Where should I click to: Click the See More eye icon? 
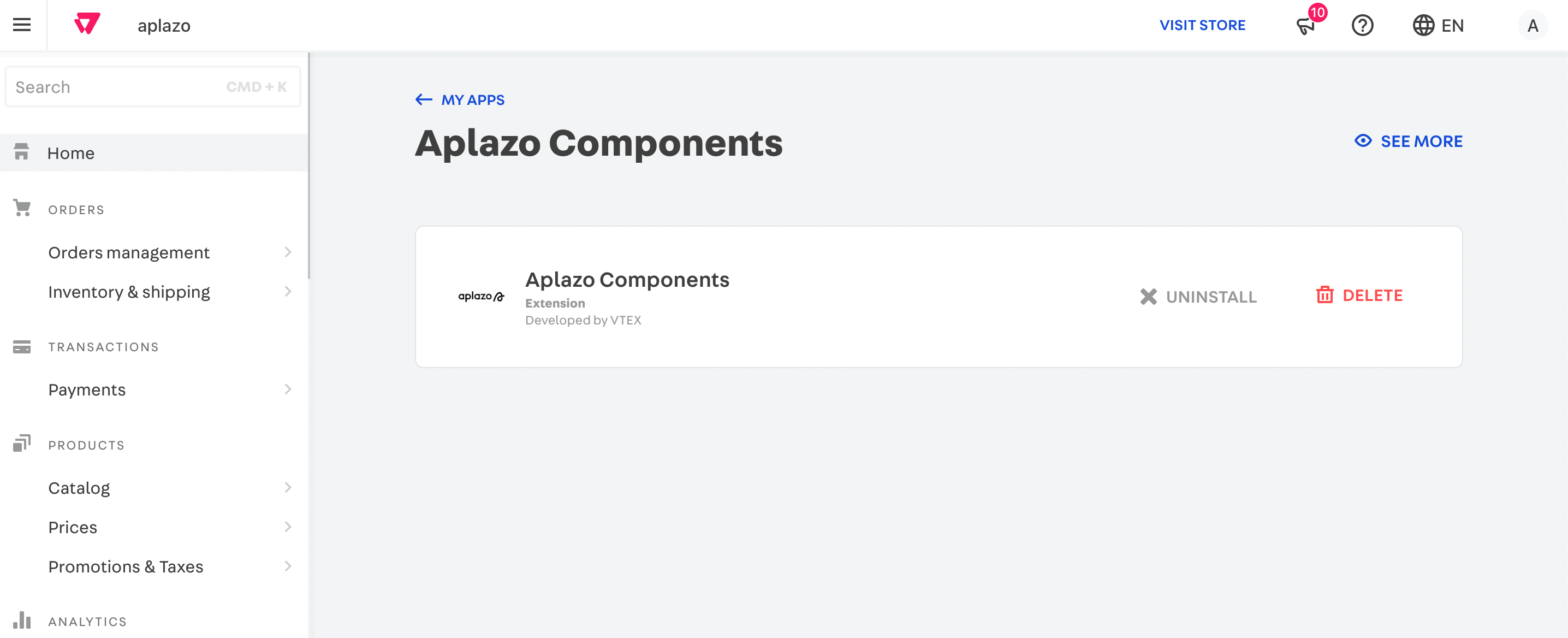(1363, 141)
